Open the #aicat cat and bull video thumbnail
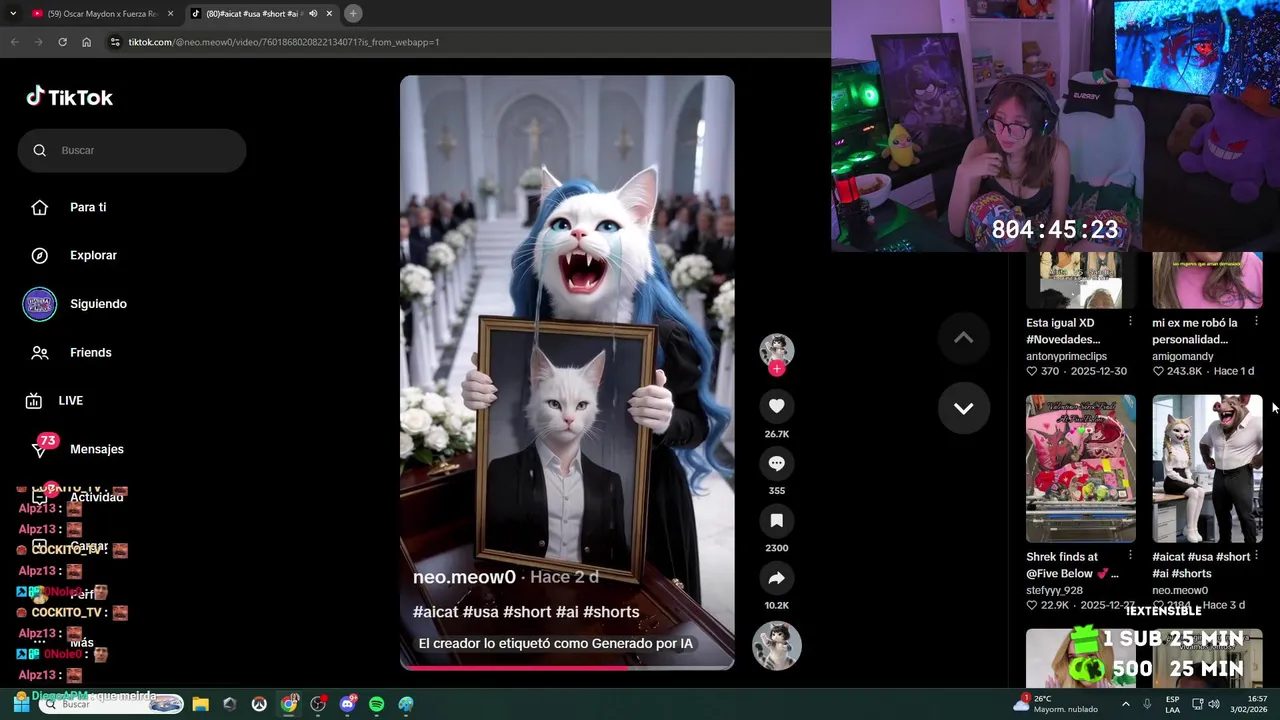The height and width of the screenshot is (720, 1280). 1207,468
